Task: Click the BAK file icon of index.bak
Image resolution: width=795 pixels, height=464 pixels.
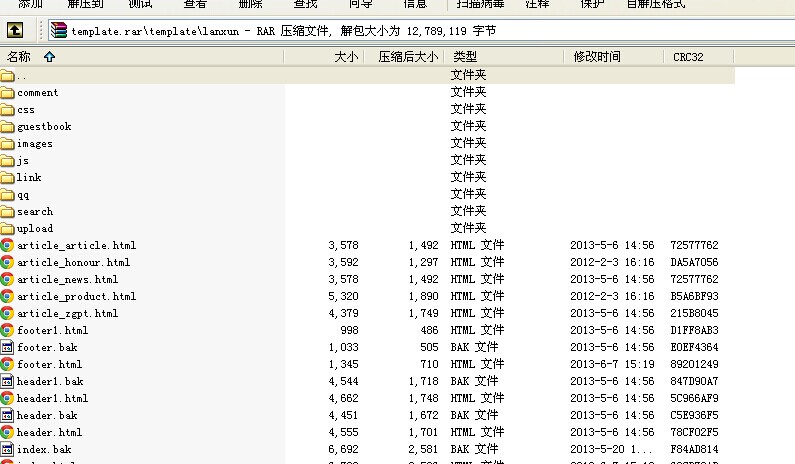Action: tap(7, 449)
